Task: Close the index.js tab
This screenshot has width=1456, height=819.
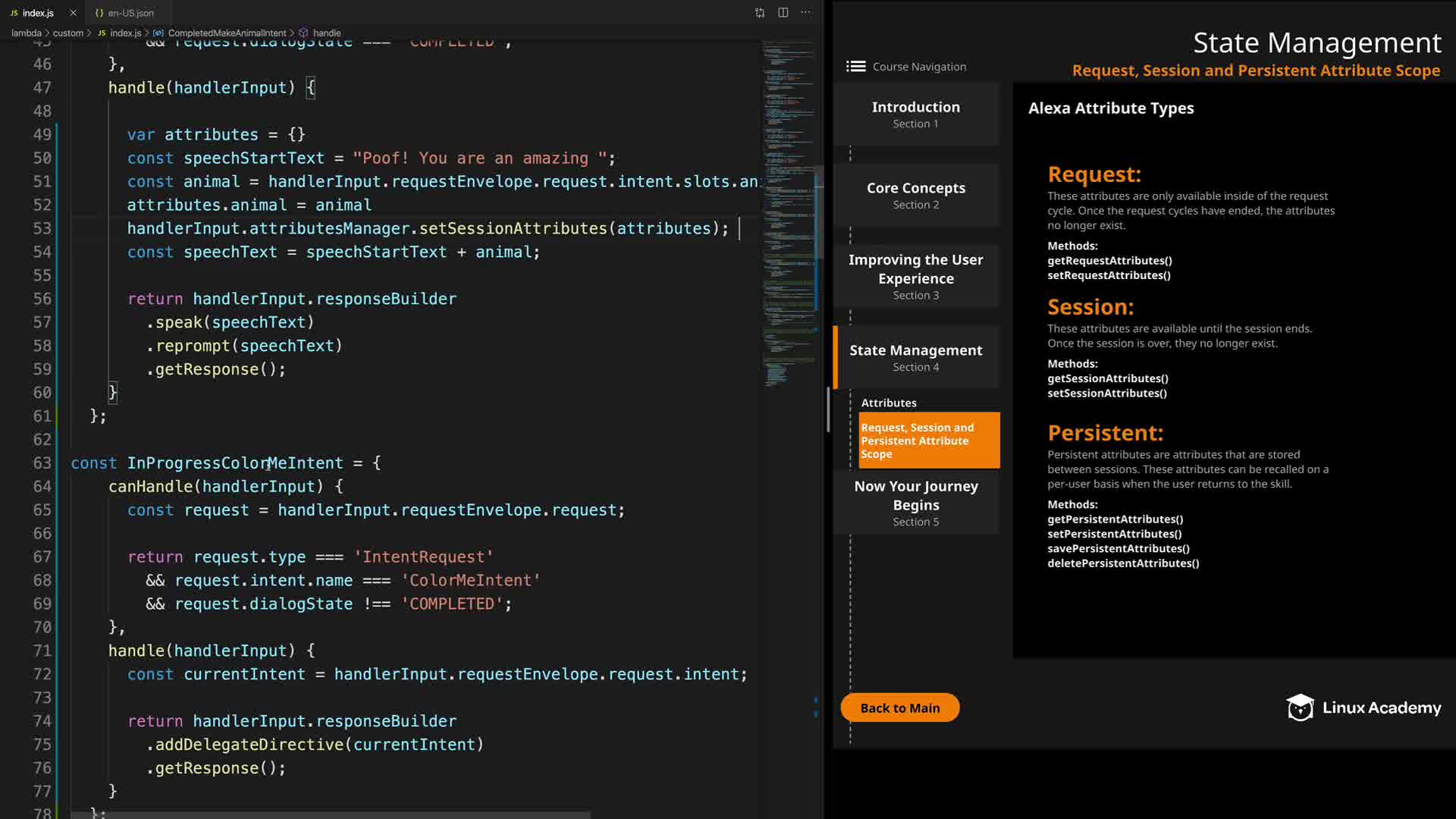Action: pos(73,13)
